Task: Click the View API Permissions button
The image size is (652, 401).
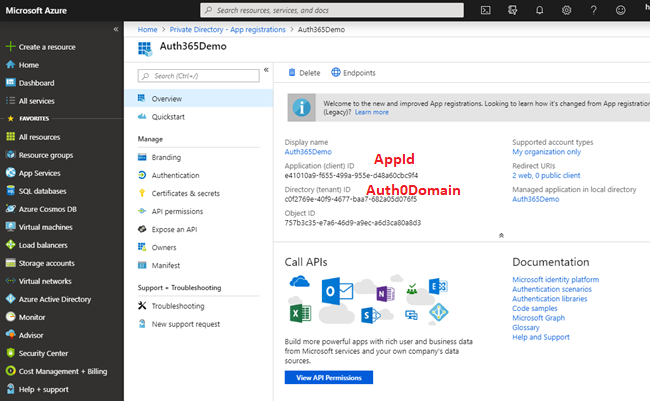Action: click(x=329, y=378)
